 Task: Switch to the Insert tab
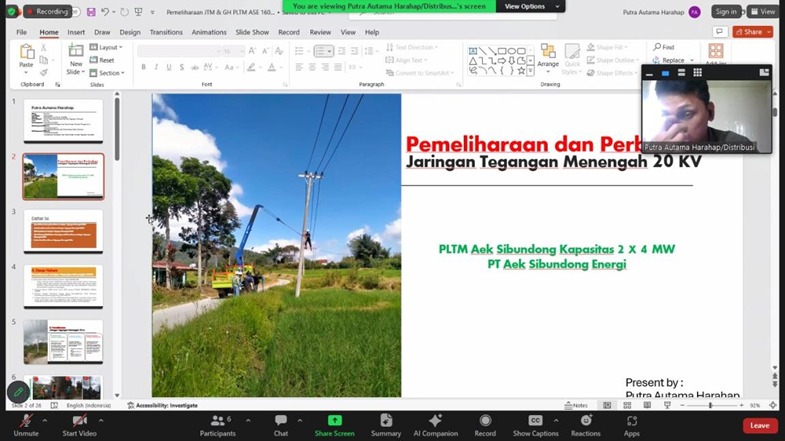(76, 32)
